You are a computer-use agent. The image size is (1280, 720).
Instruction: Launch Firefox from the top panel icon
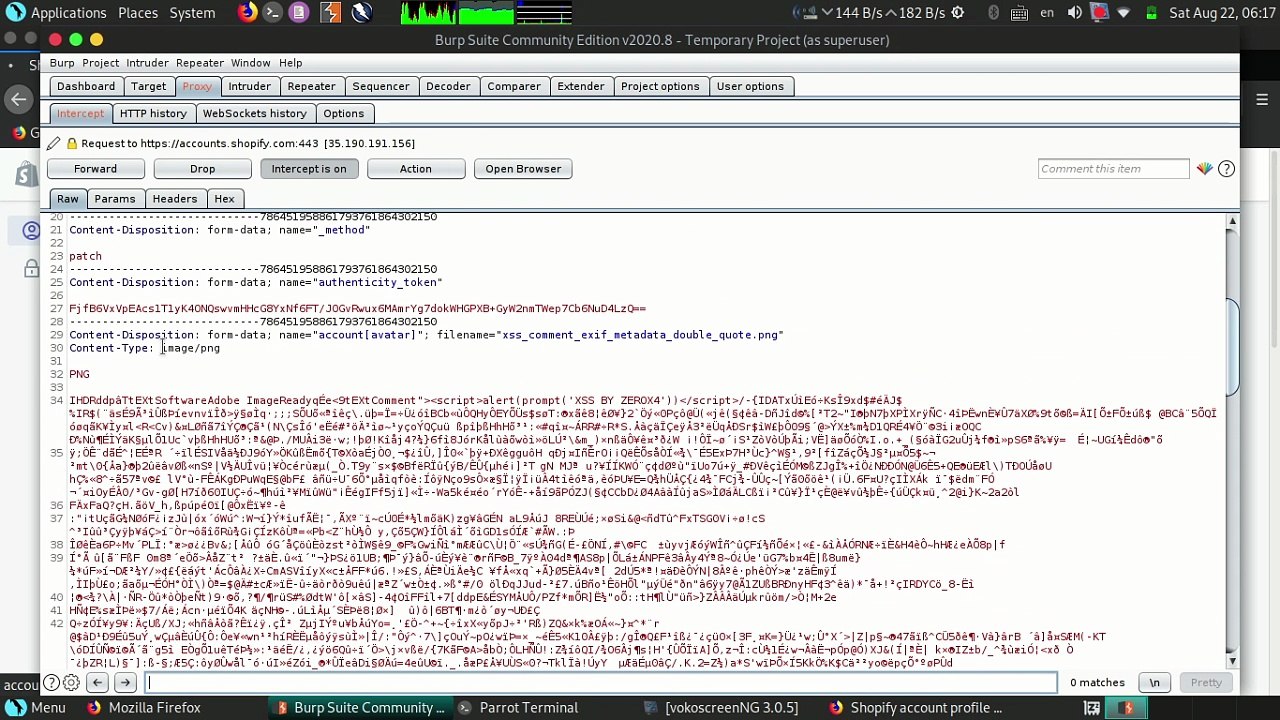click(x=247, y=13)
